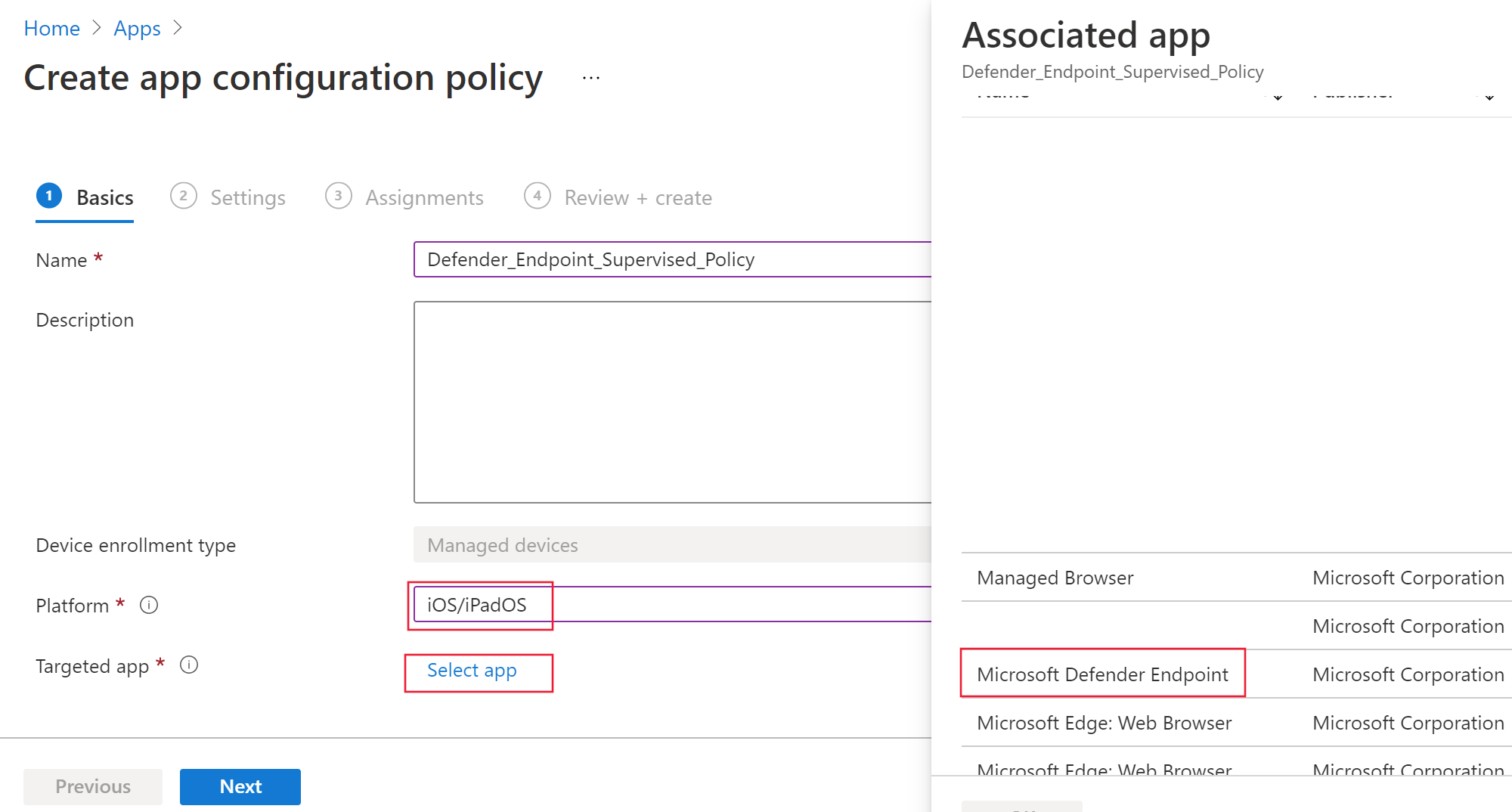1512x812 pixels.
Task: Click the Device enrollment type Managed devices field
Action: point(672,544)
